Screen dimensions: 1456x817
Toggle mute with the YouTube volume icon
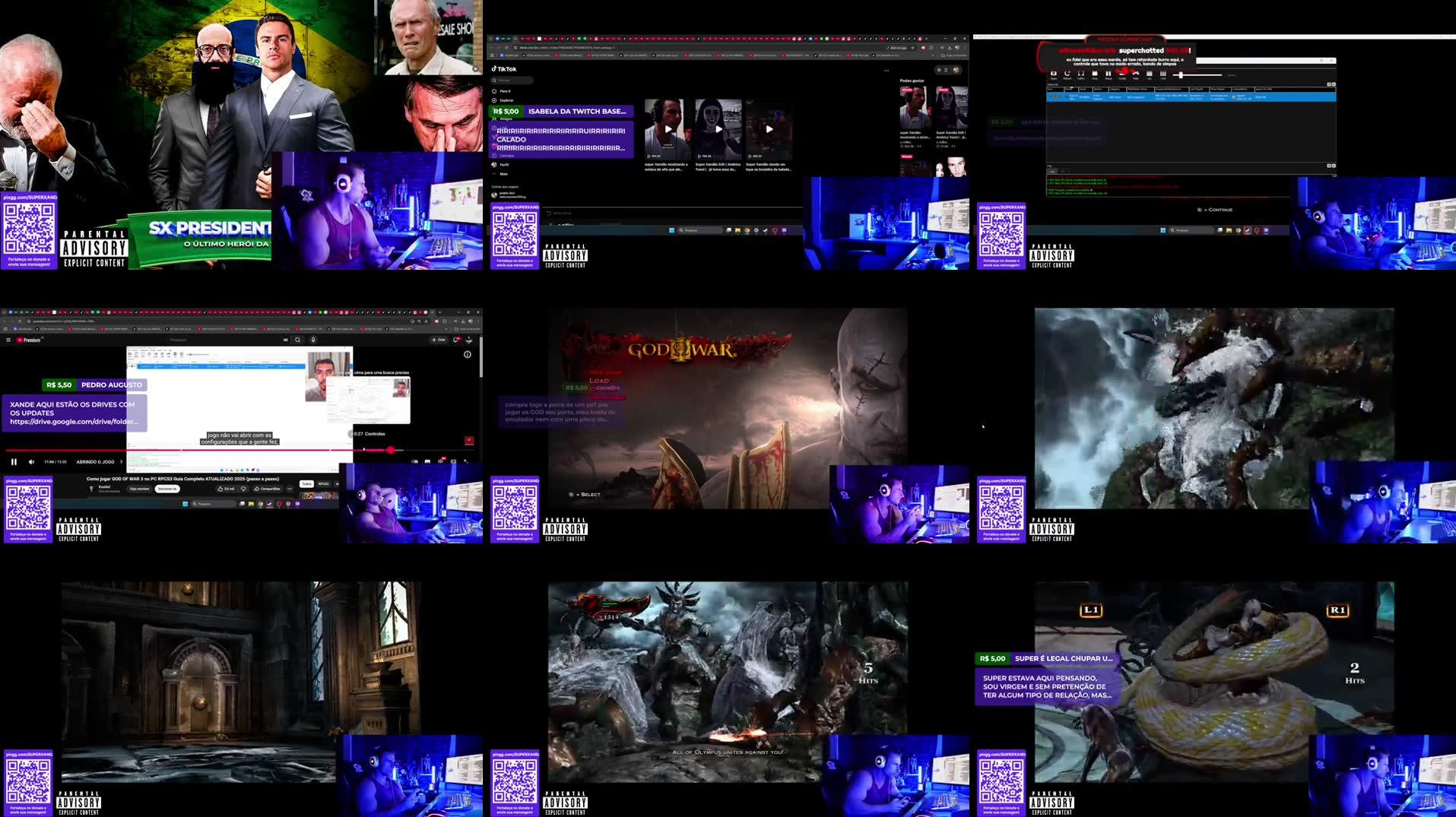pos(31,462)
